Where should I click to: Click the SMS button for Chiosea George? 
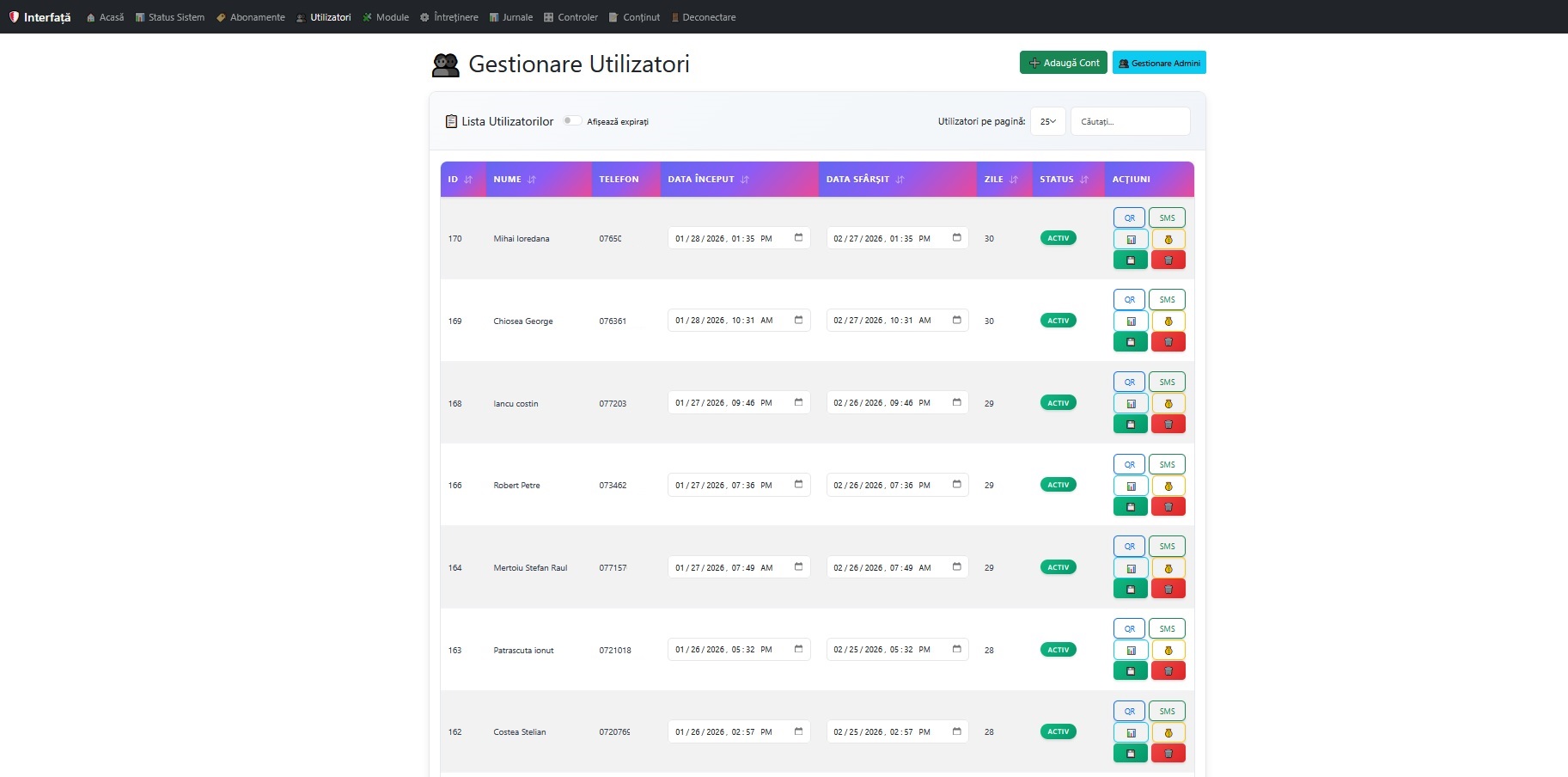click(1167, 300)
